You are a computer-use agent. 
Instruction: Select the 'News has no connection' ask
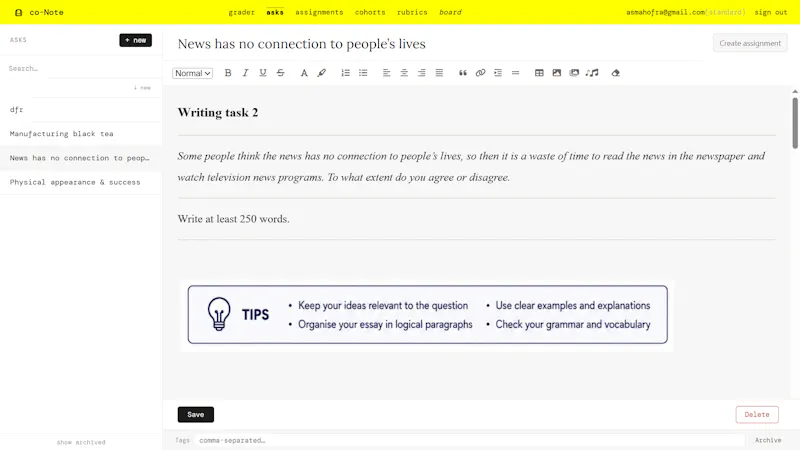(81, 158)
